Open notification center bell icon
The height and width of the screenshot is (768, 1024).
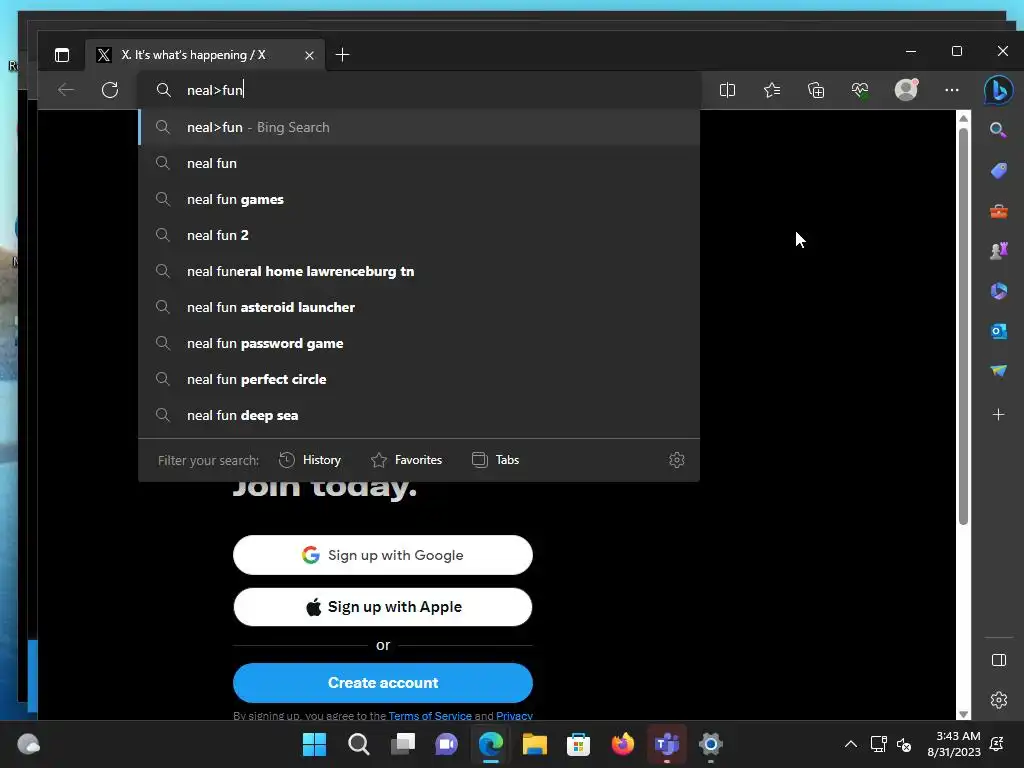point(997,744)
